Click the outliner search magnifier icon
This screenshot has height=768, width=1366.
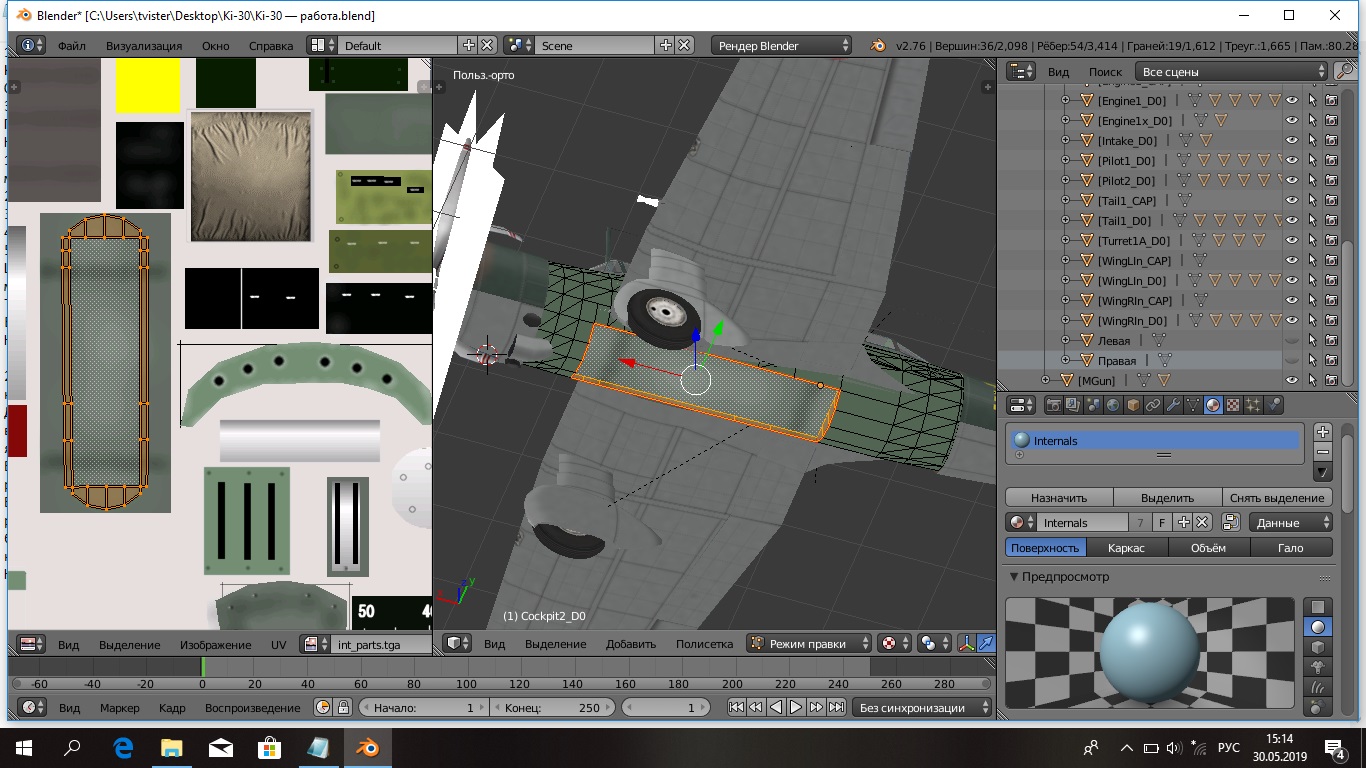tap(1344, 72)
